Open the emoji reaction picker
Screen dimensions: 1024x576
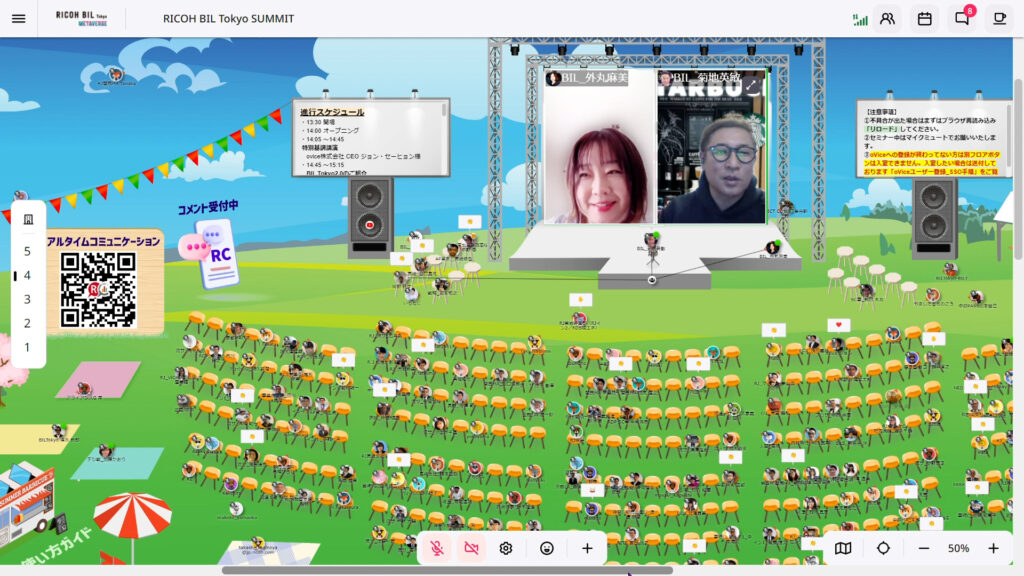[547, 549]
